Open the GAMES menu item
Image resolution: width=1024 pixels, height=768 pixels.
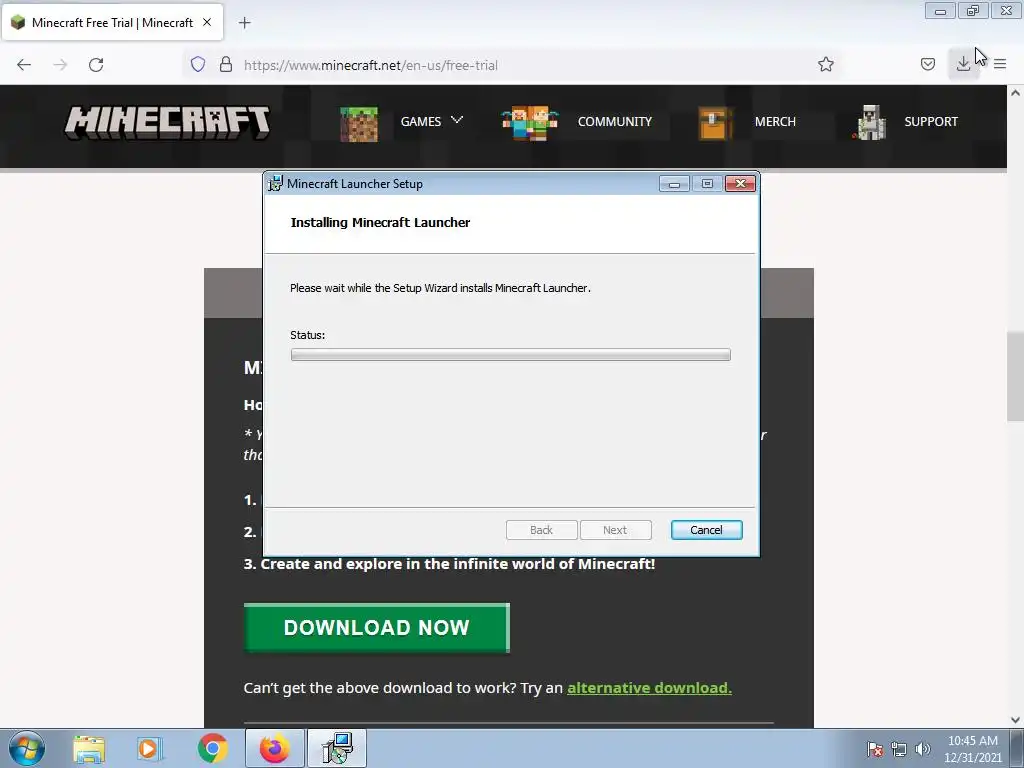click(421, 121)
